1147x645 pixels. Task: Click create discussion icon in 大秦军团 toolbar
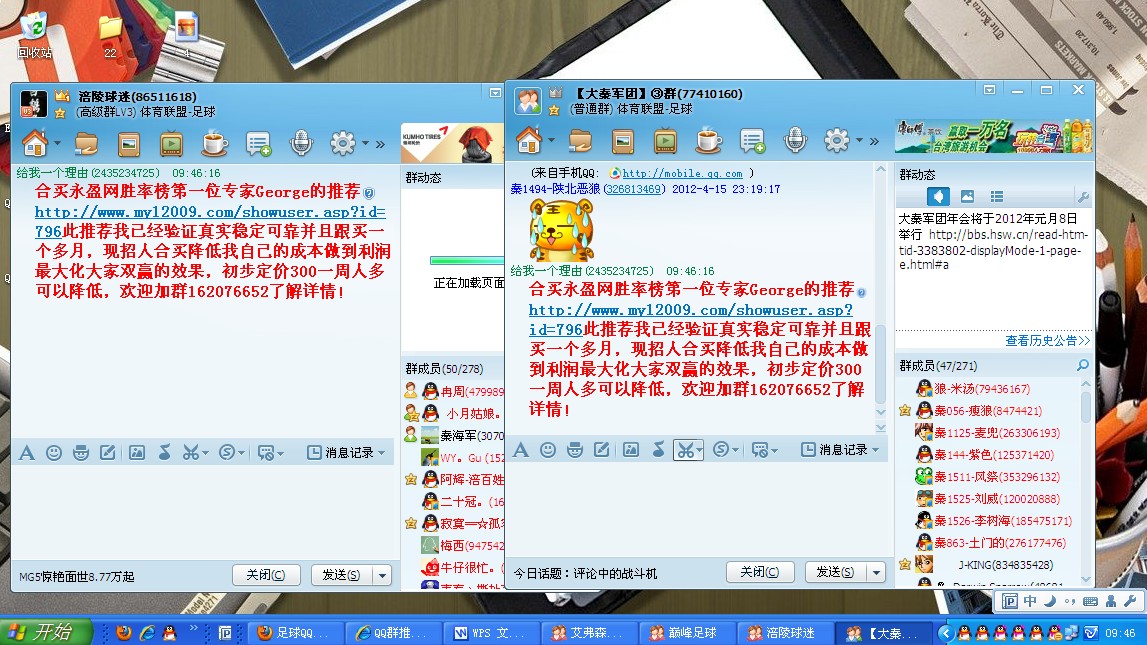(751, 140)
